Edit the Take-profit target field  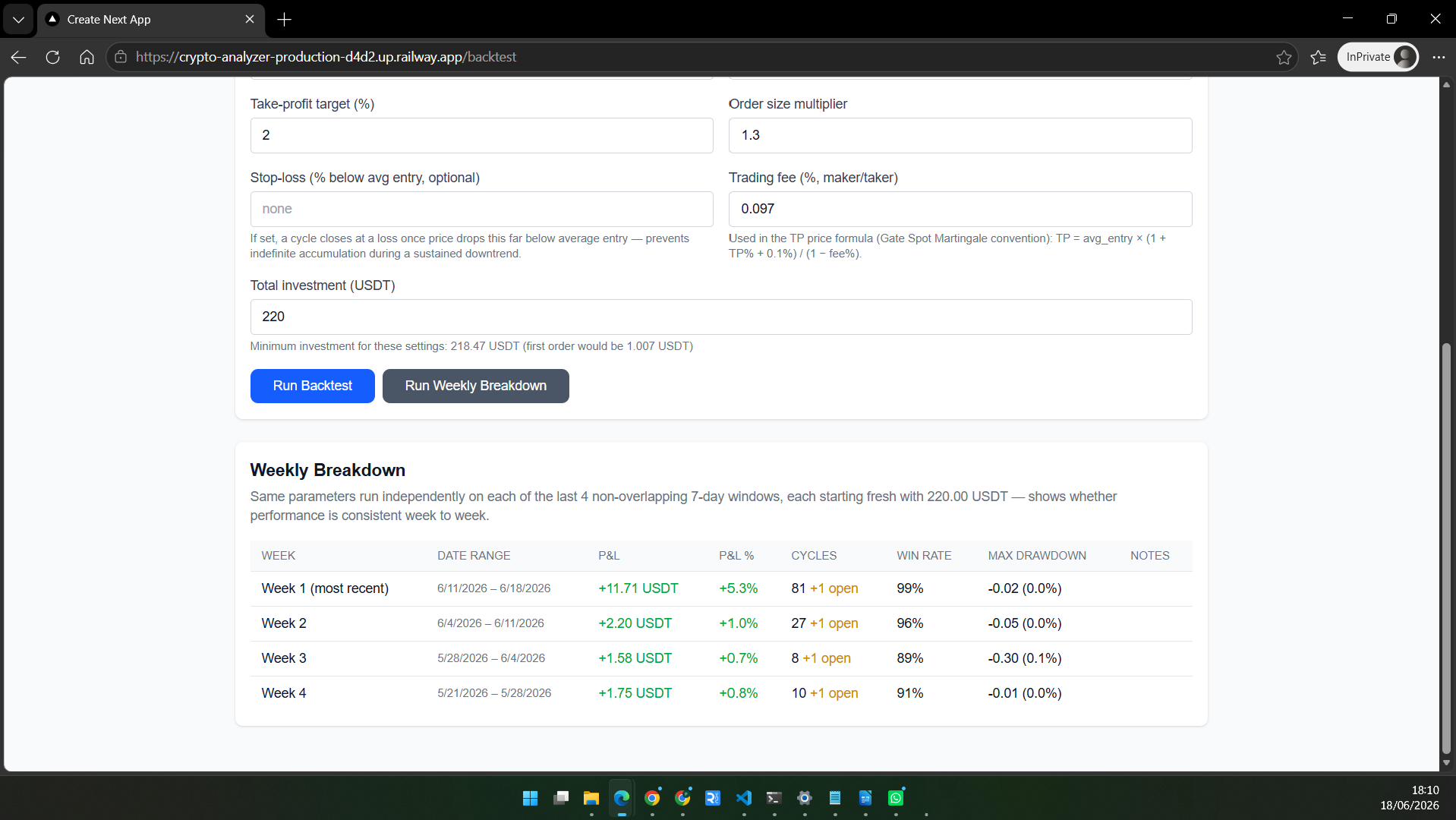pyautogui.click(x=481, y=135)
